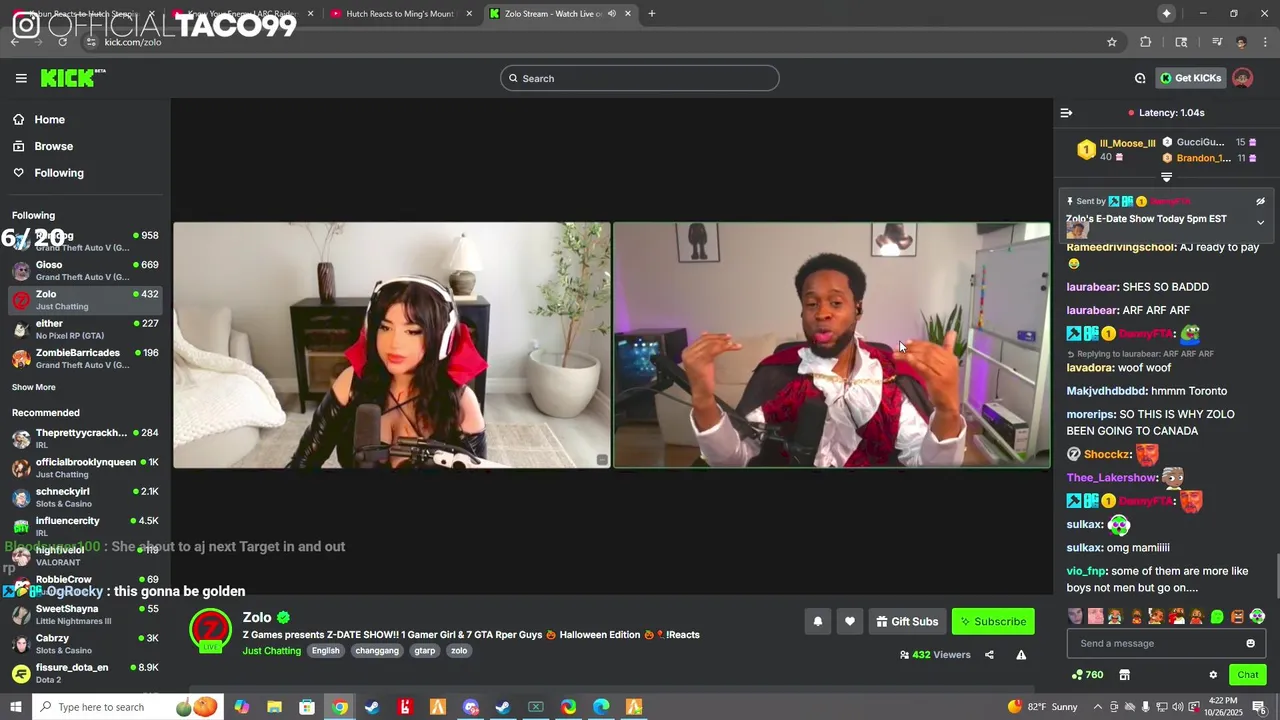
Task: Click Zolo's channel avatar
Action: tap(211, 630)
